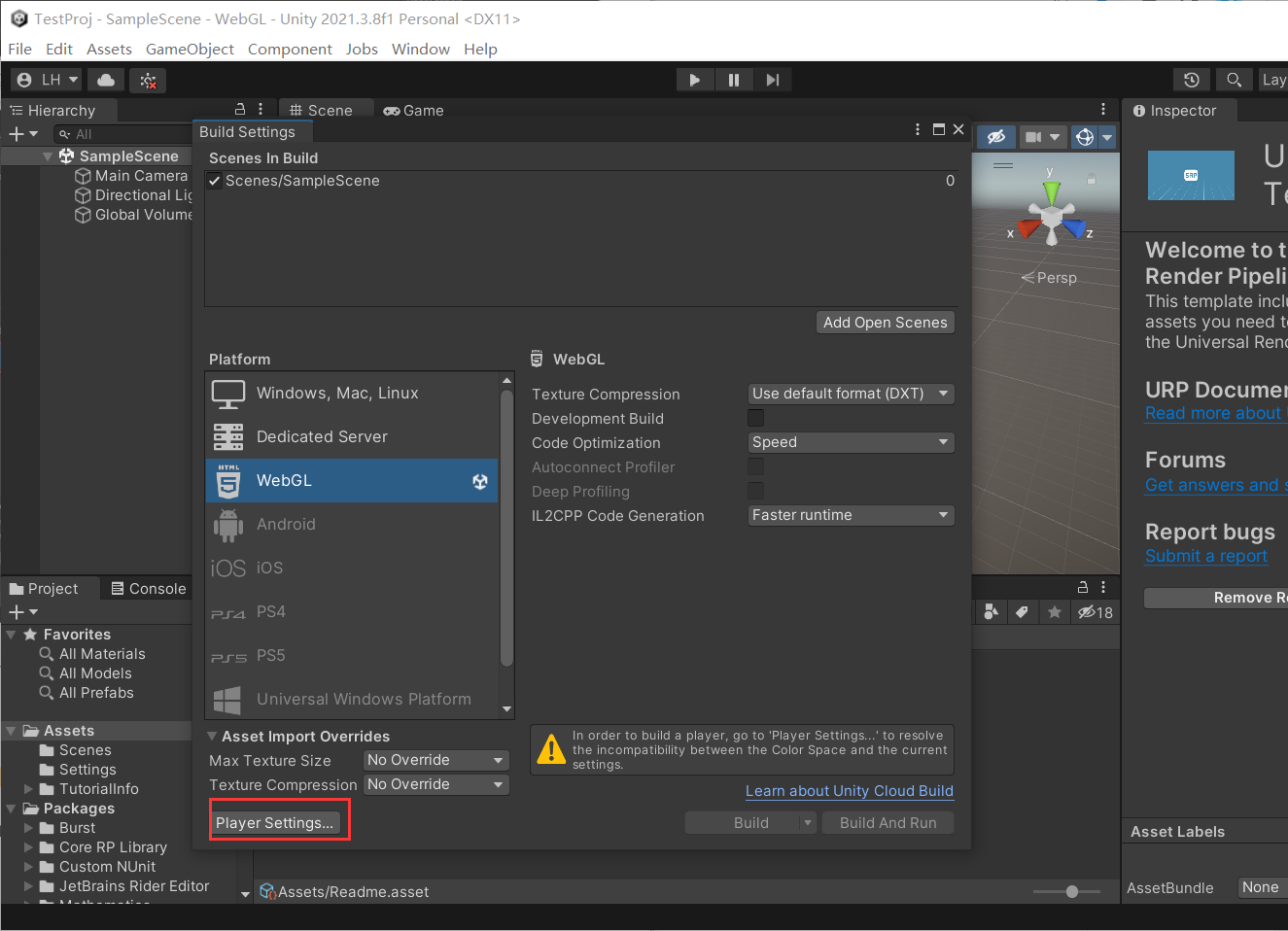Viewport: 1288px width, 931px height.
Task: Open the Max Texture Size dropdown
Action: 436,760
